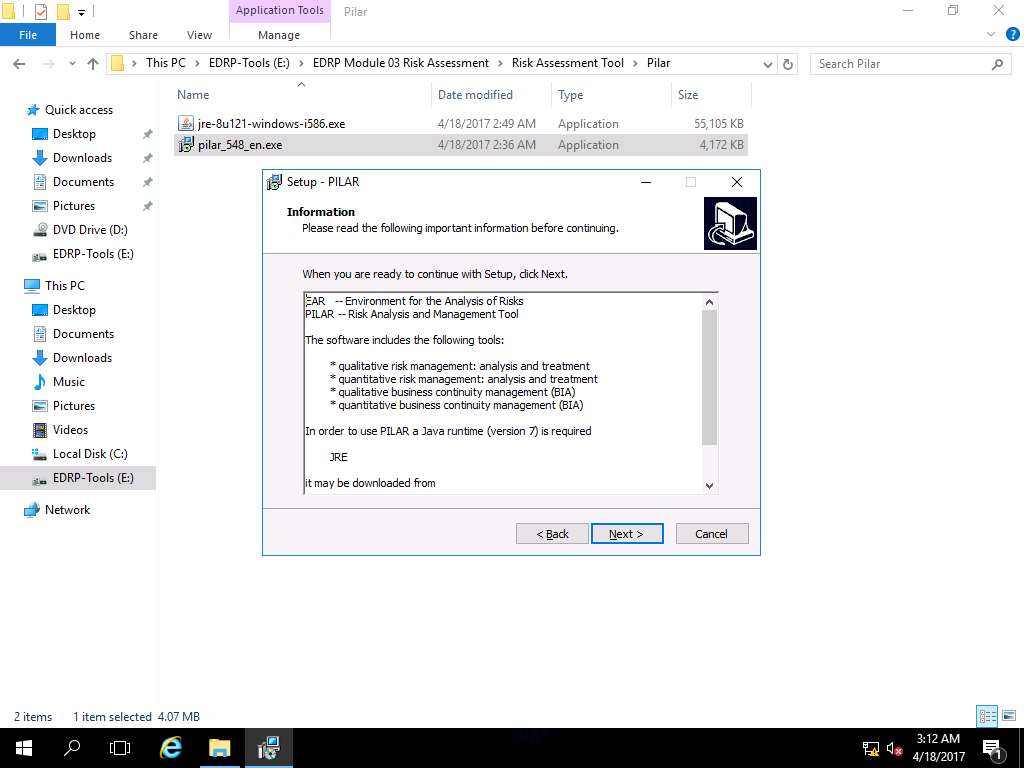Go back in Explorer navigation
1024x768 pixels.
19,63
